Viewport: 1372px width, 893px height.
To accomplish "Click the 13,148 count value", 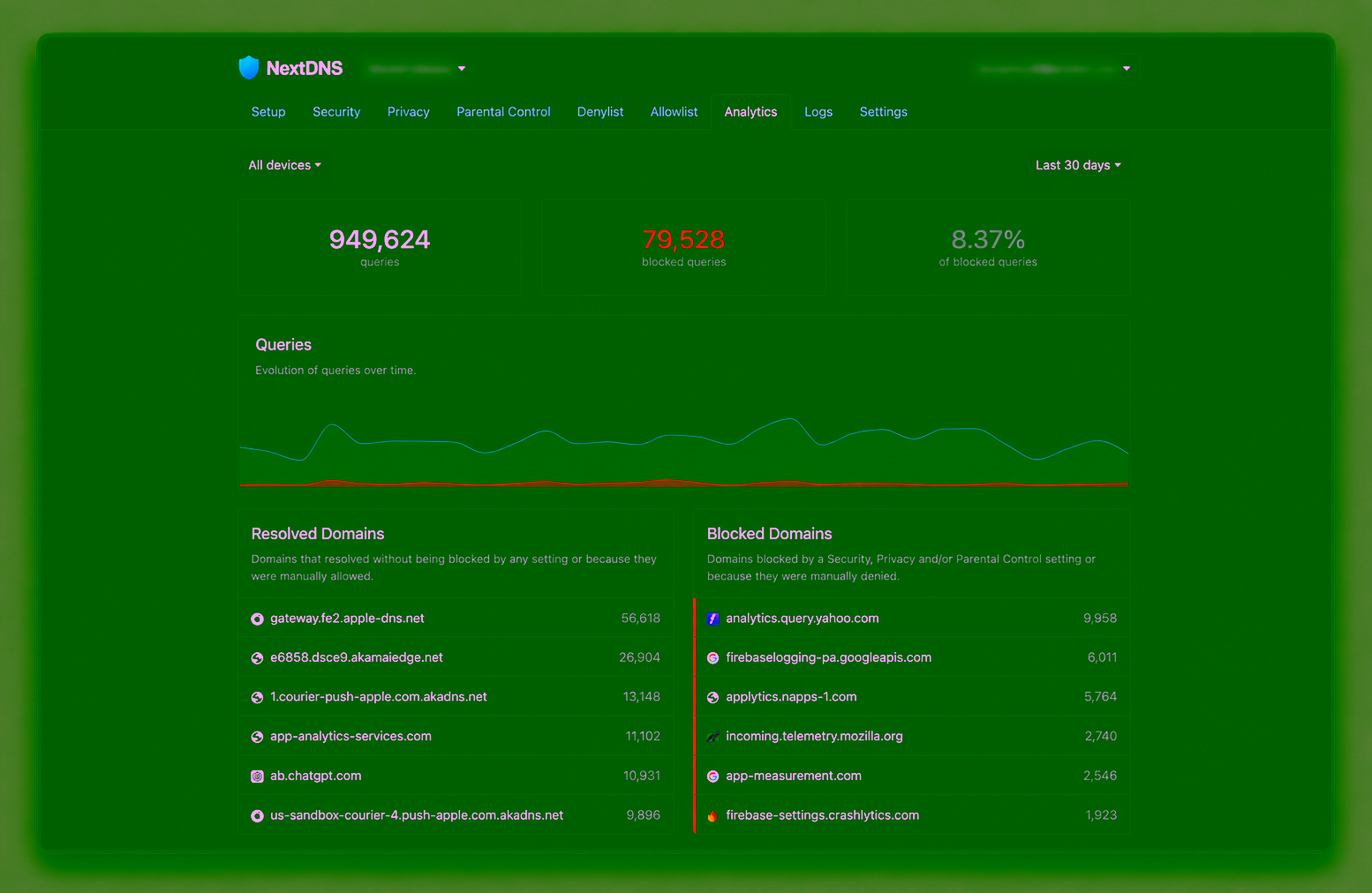I will point(642,697).
